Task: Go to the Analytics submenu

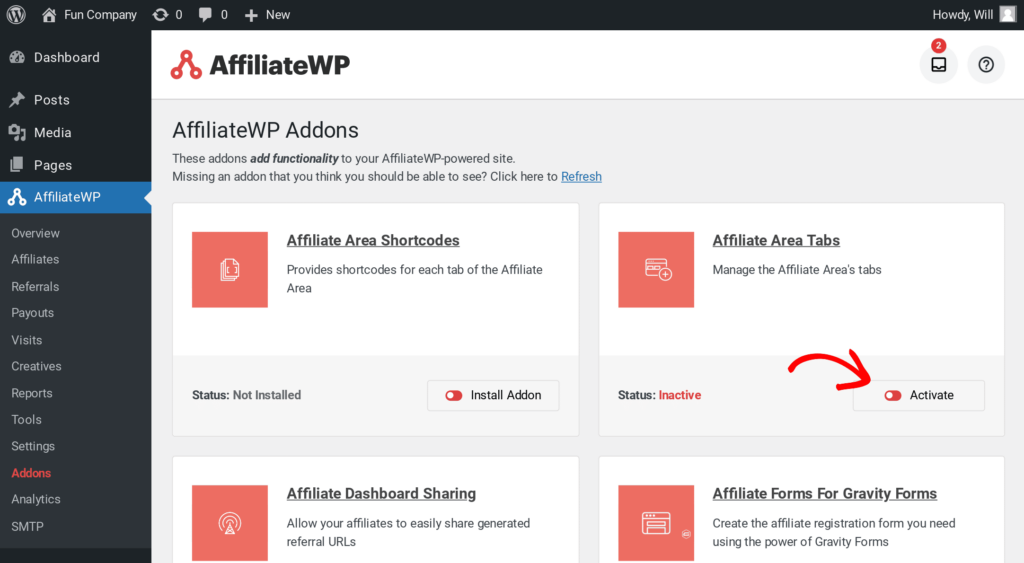Action: (36, 499)
